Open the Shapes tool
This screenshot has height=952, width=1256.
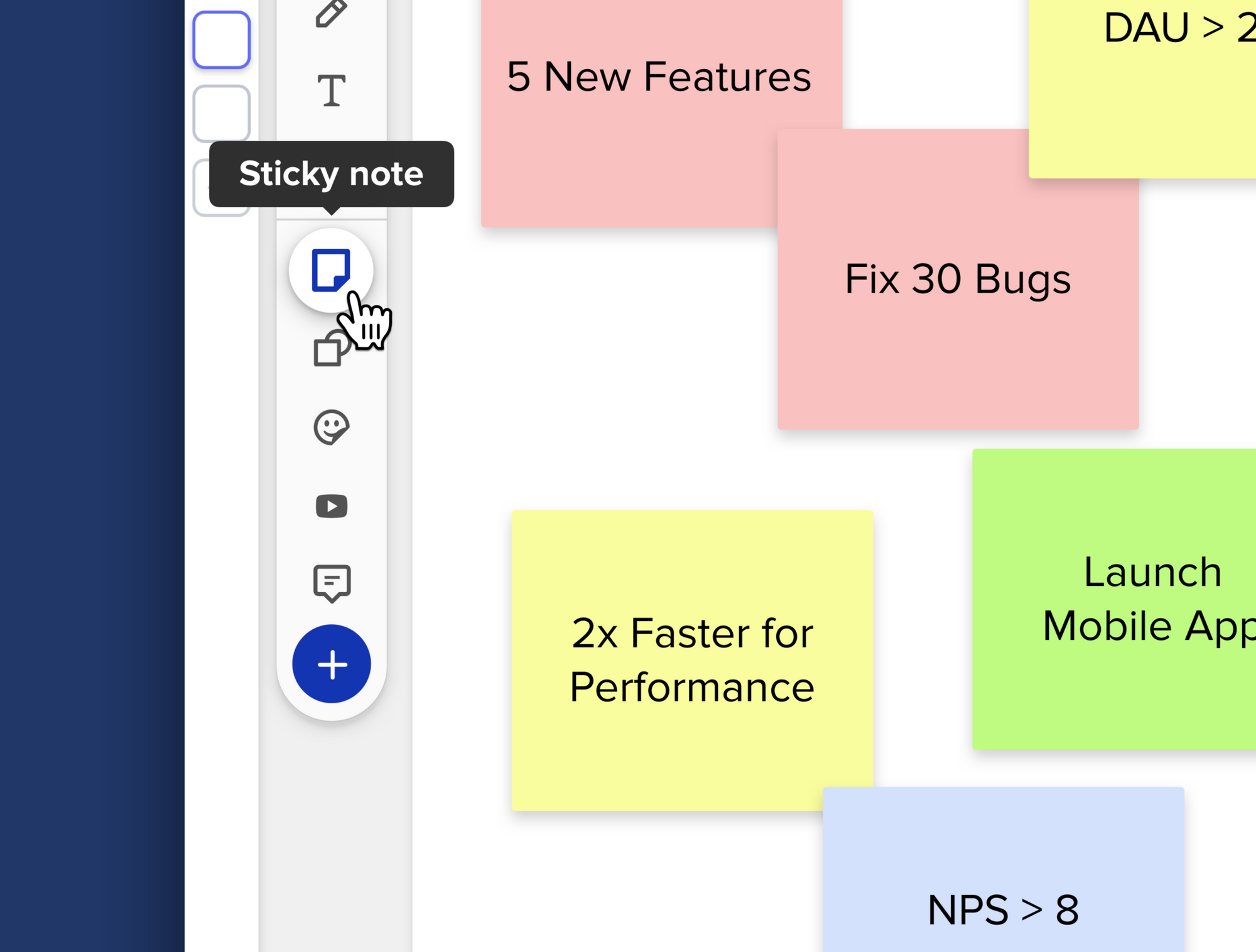click(329, 350)
